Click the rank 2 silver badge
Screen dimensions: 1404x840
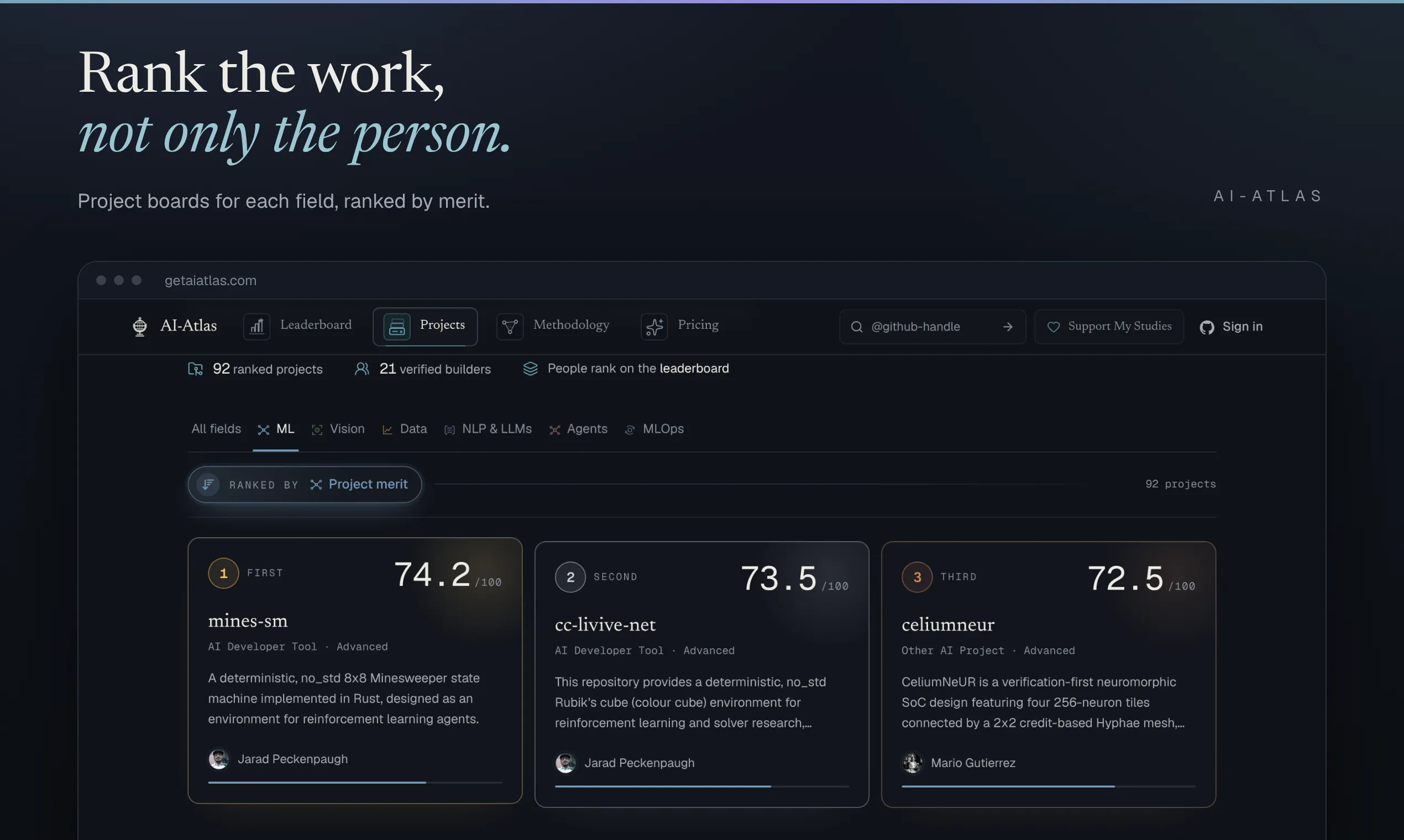570,577
